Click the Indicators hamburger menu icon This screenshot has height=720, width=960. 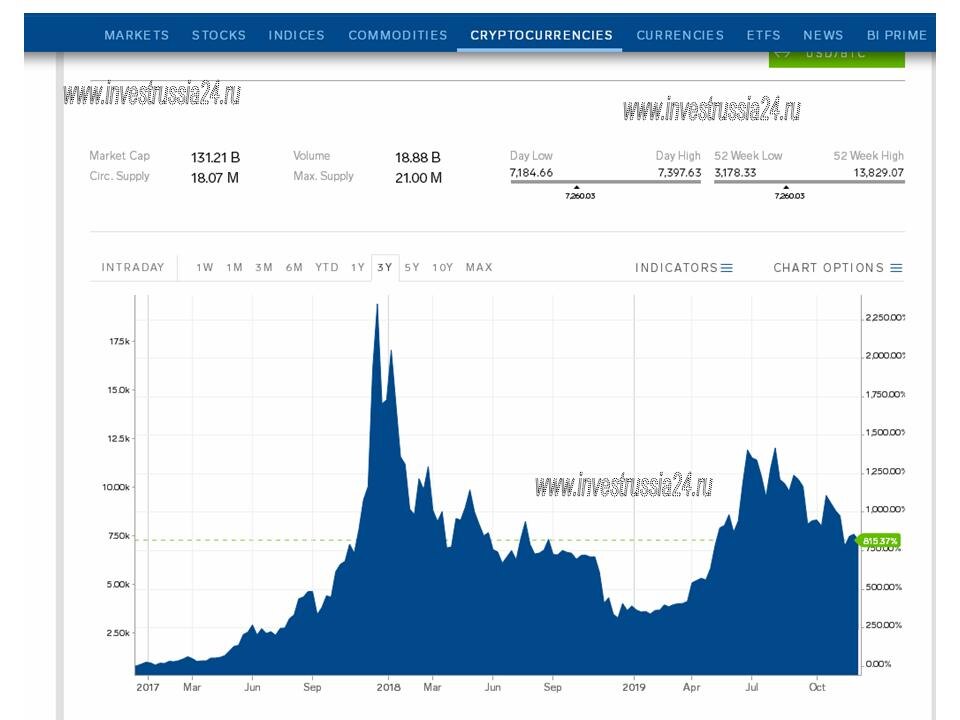point(727,268)
